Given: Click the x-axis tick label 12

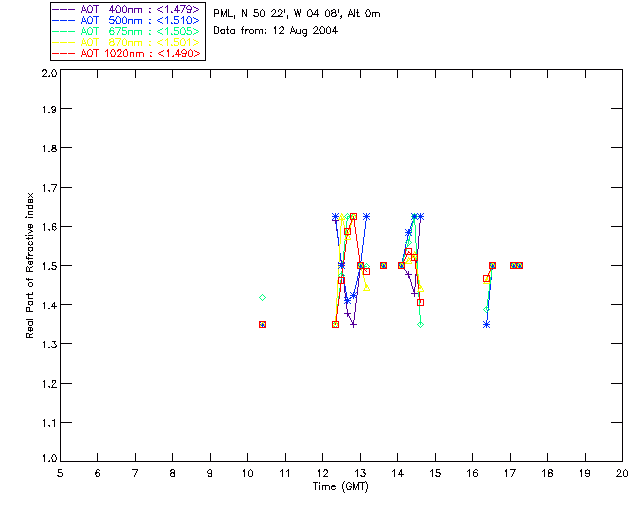Looking at the screenshot, I should click(322, 473).
